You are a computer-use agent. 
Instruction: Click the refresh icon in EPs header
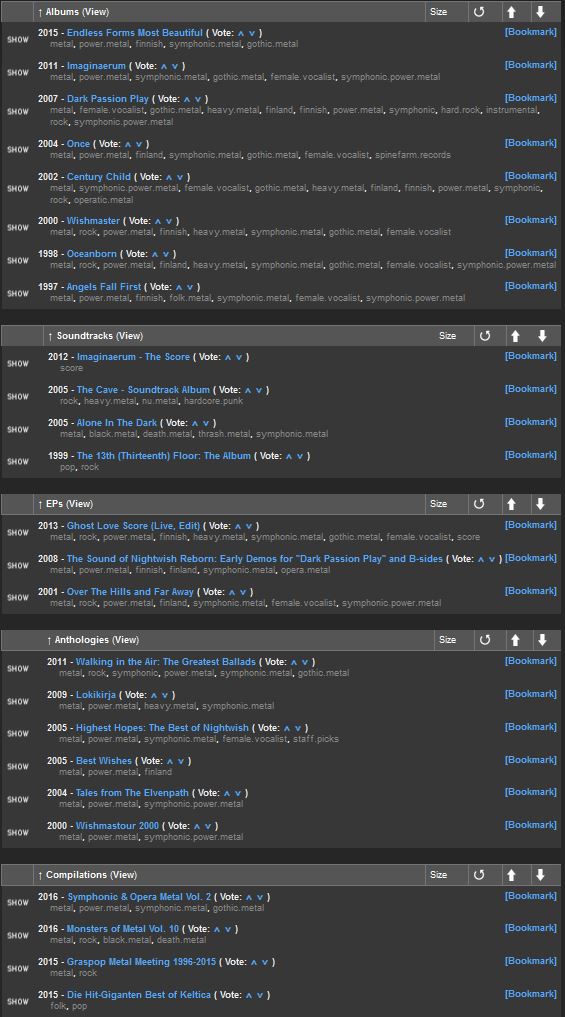[479, 504]
